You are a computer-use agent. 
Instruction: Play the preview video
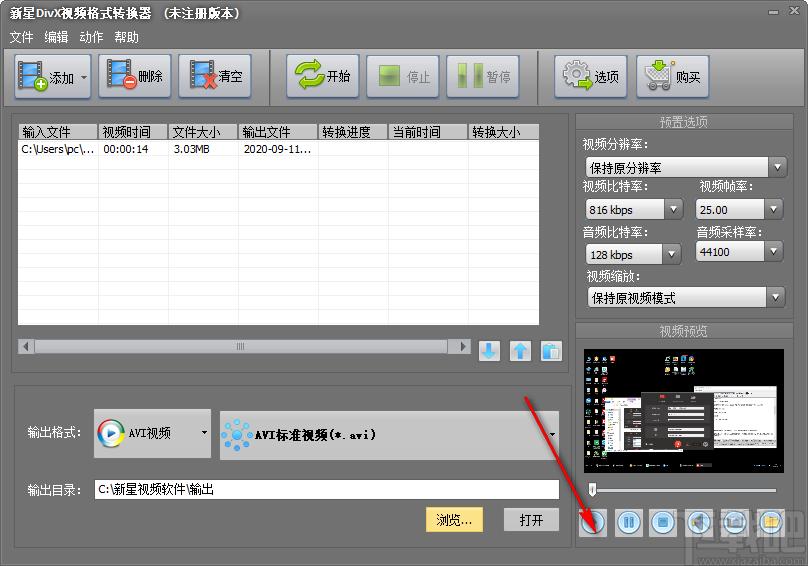[593, 523]
